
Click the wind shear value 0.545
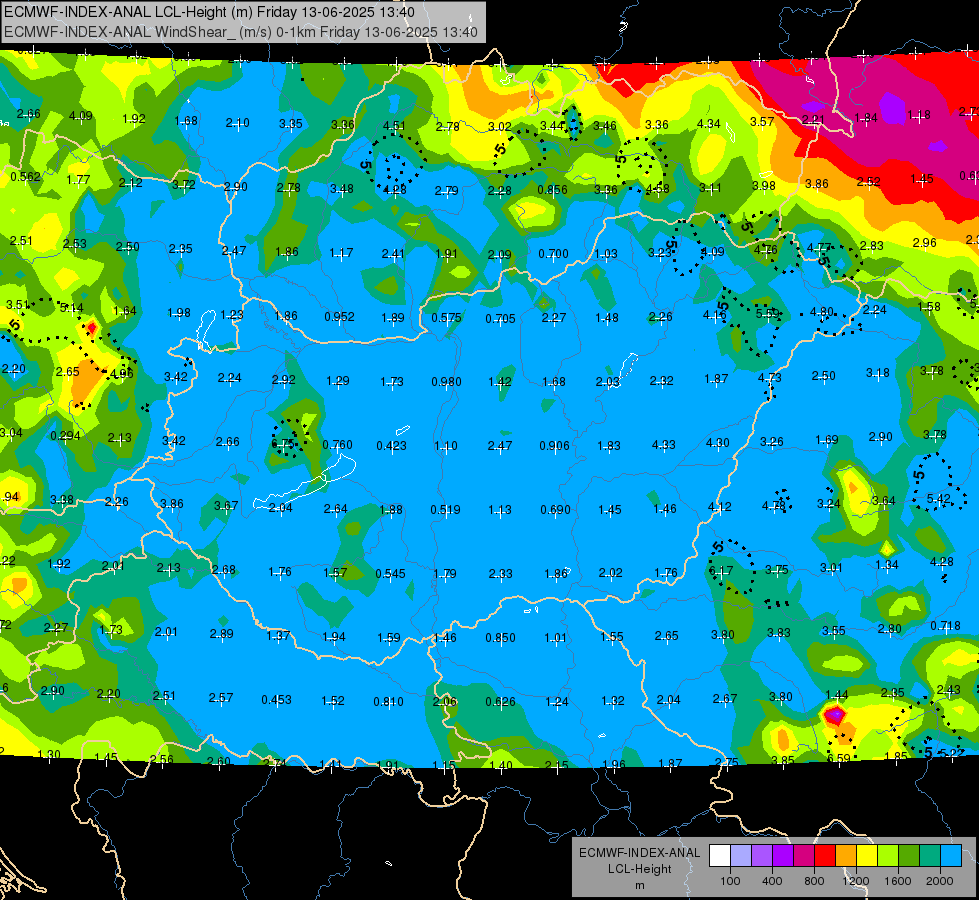point(390,573)
